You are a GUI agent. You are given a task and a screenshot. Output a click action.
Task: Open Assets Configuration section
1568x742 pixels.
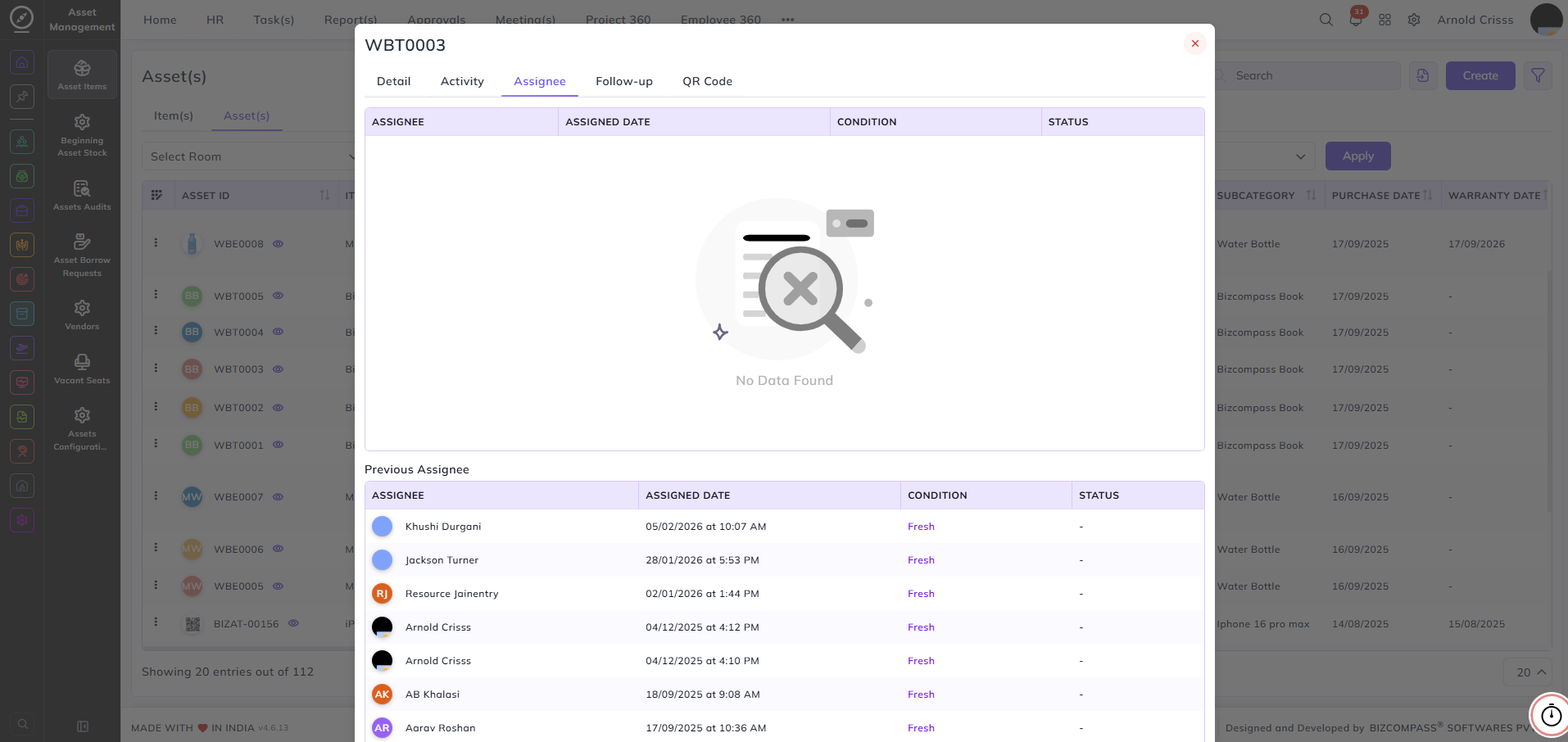(82, 428)
